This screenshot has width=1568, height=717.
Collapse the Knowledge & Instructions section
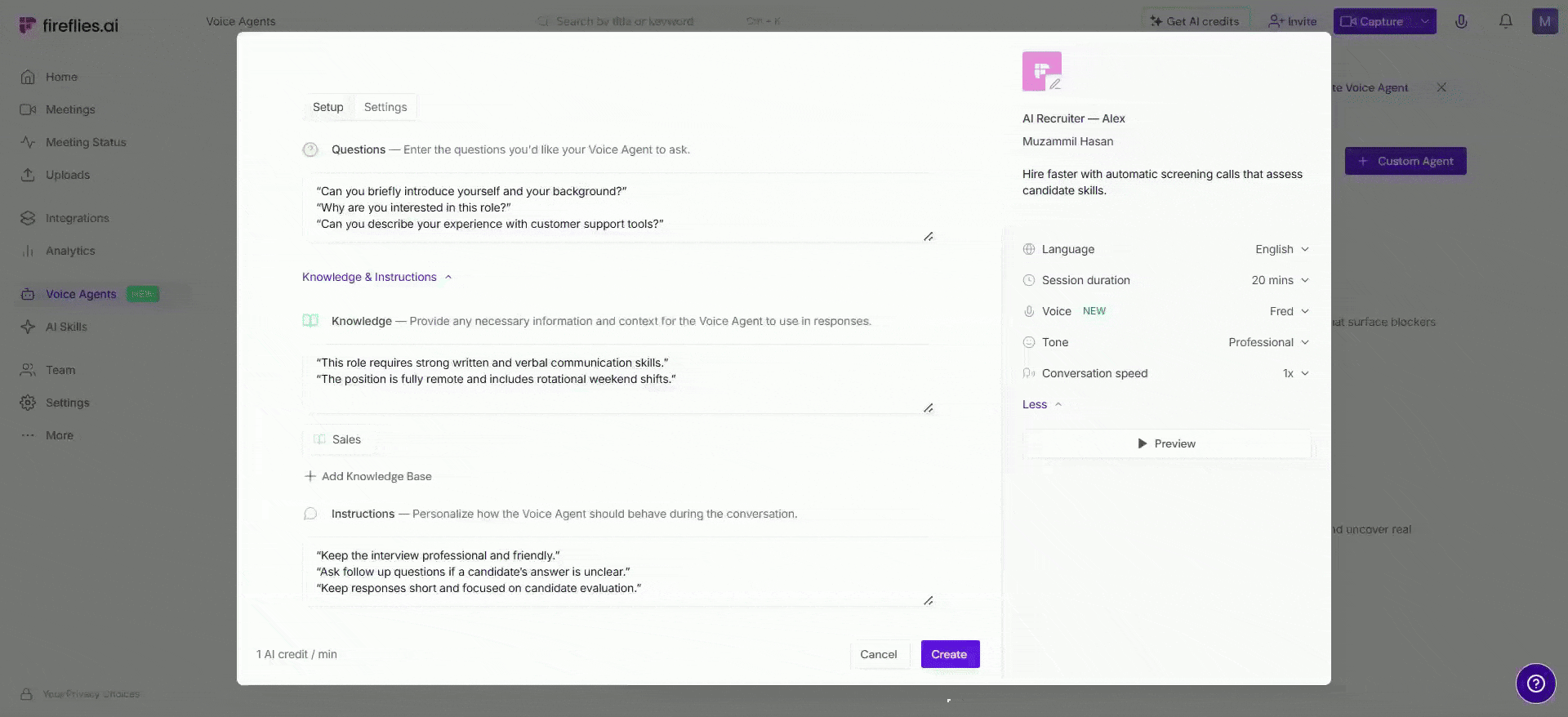tap(376, 277)
